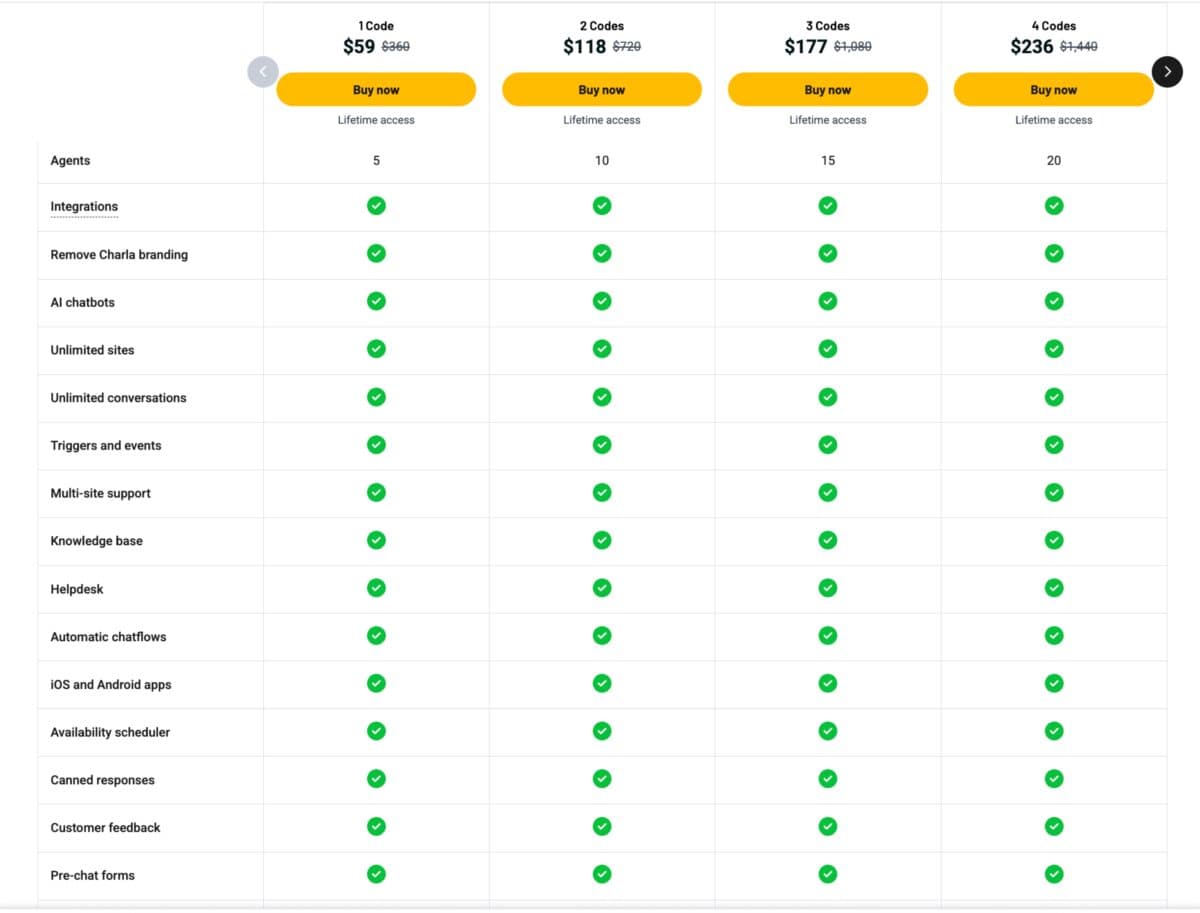Click Buy now for the 1 Code plan
Viewport: 1200px width, 913px height.
(x=376, y=90)
